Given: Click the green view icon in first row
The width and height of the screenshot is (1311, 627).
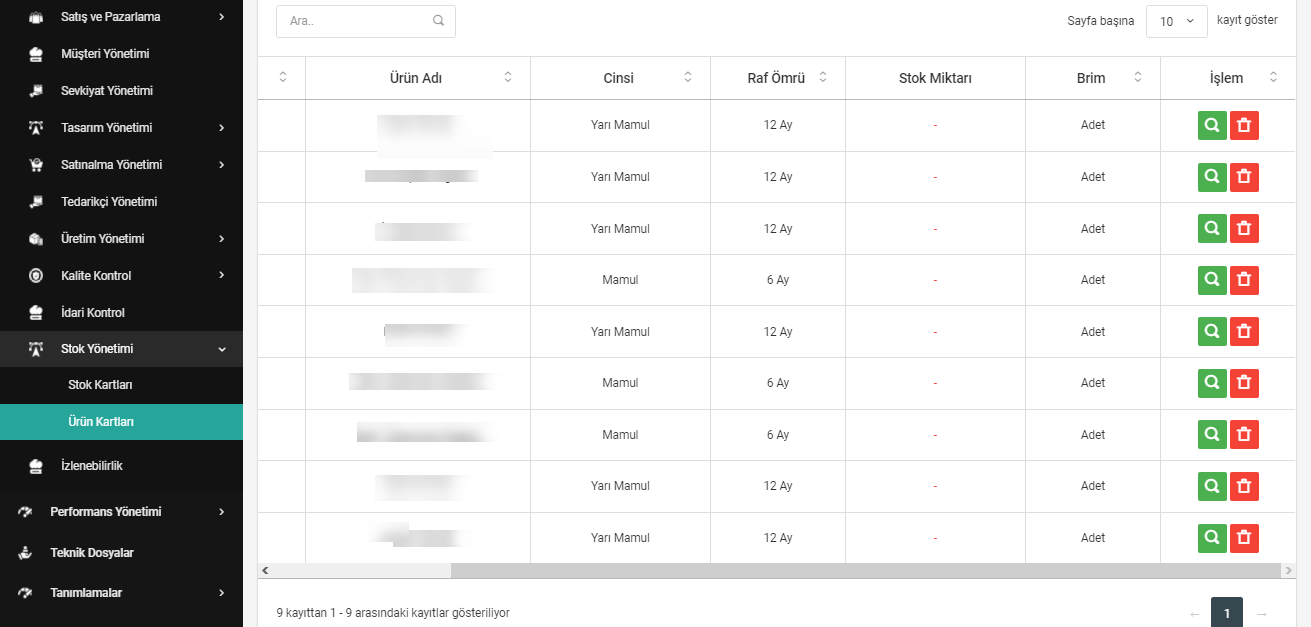Looking at the screenshot, I should click(x=1212, y=125).
